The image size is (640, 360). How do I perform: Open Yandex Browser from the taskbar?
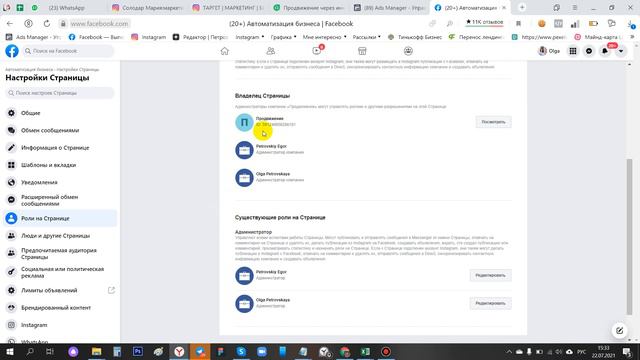pos(179,351)
